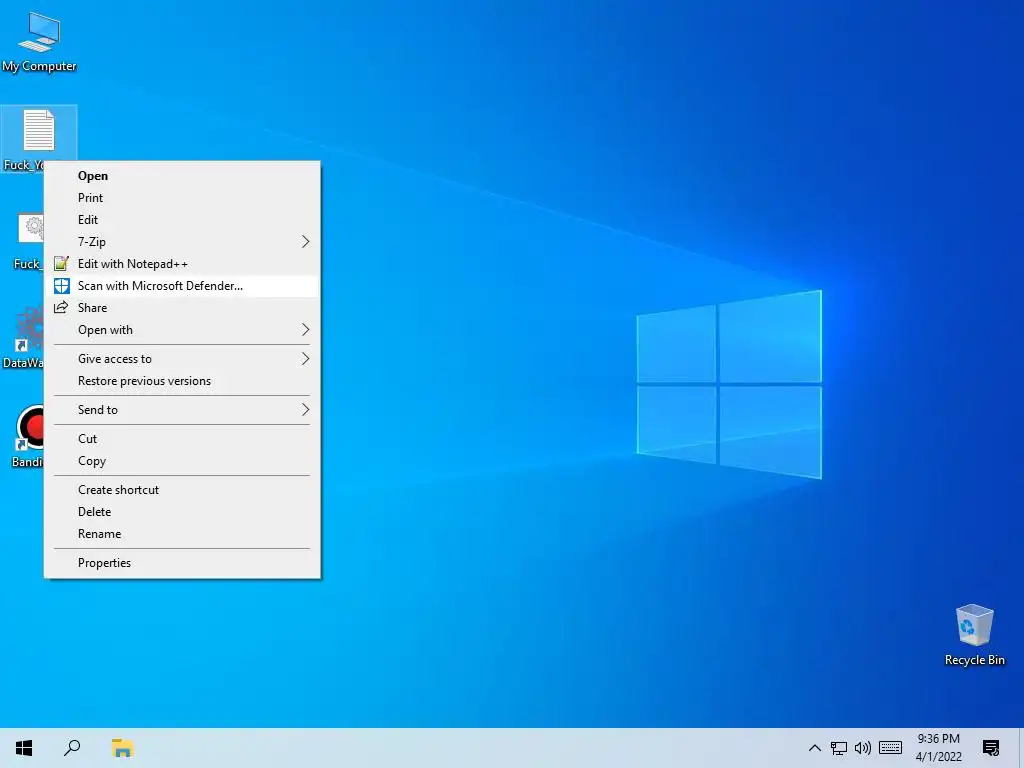Click the network status tray icon
1024x768 pixels.
839,748
